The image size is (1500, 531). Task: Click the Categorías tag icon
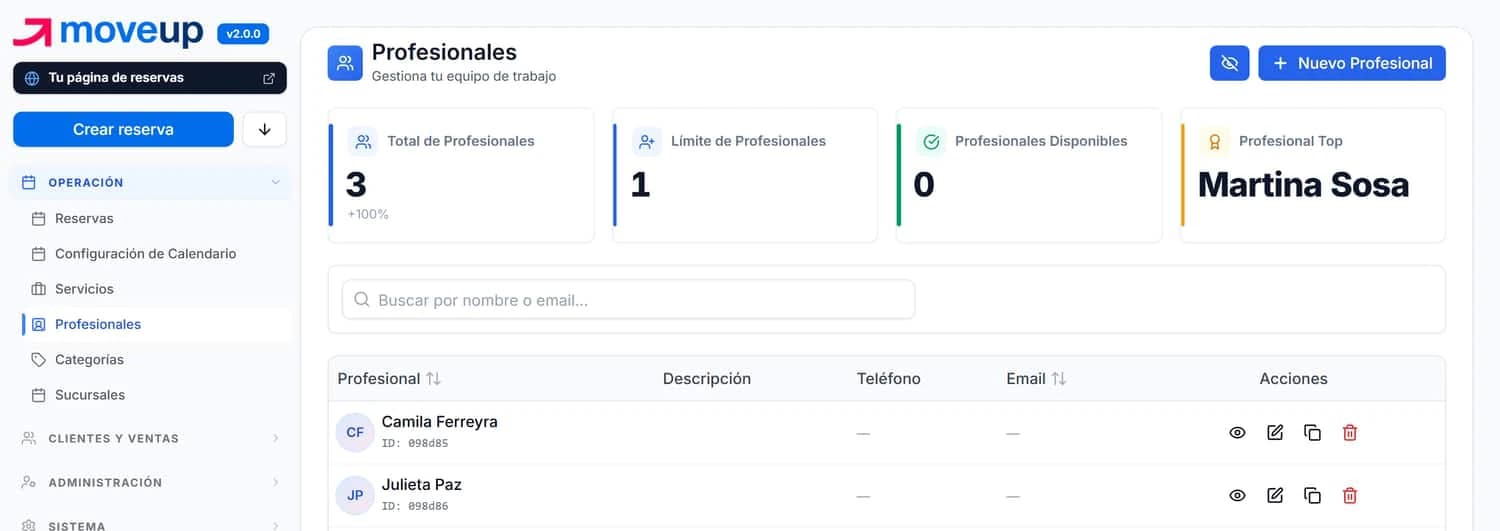point(39,359)
